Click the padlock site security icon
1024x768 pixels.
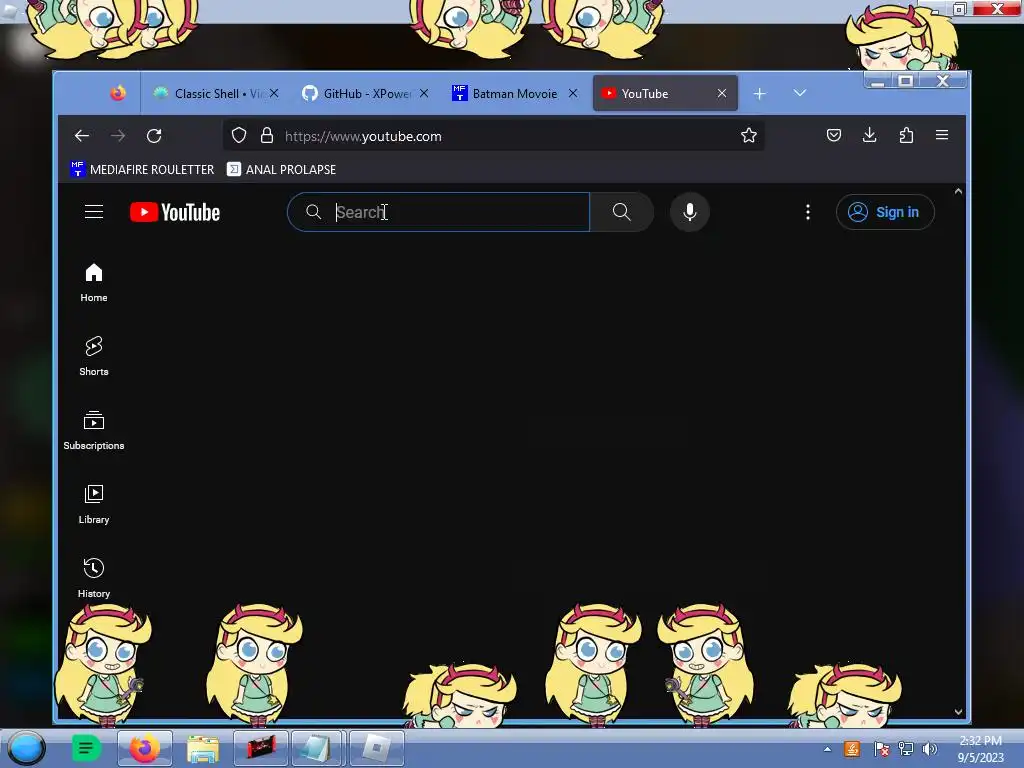tap(266, 135)
